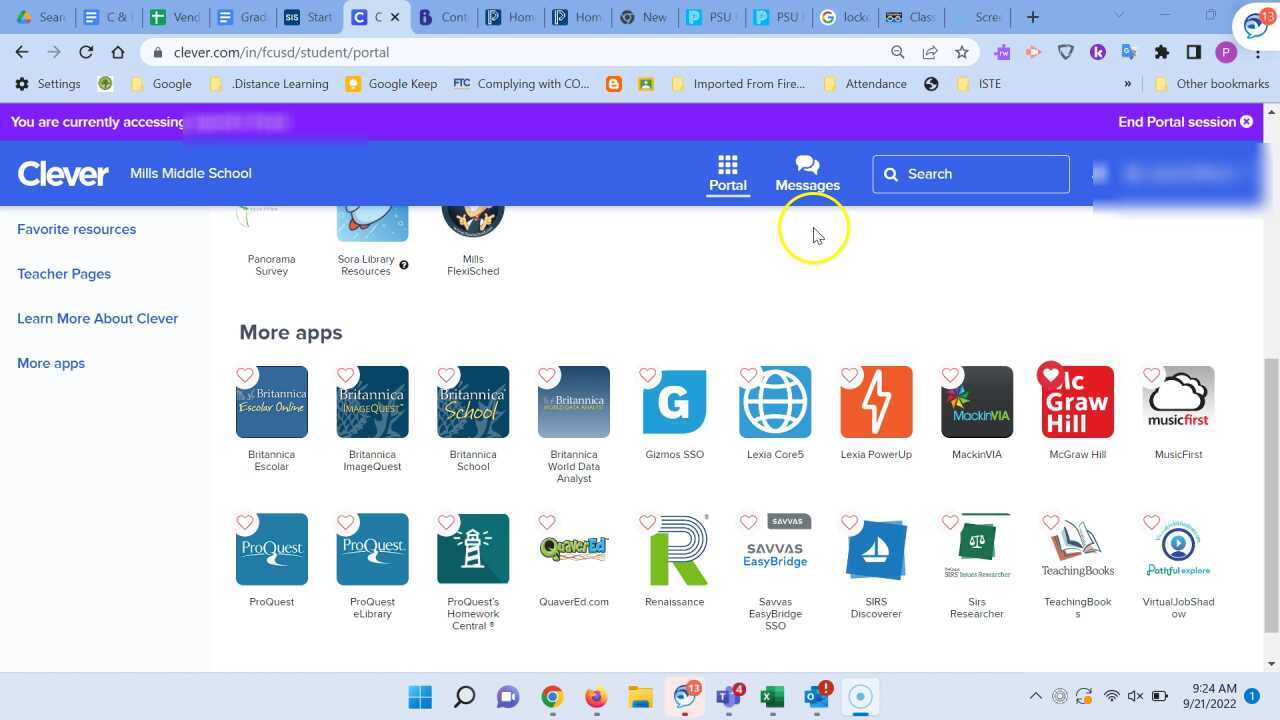1280x720 pixels.
Task: Launch Lexia Core5
Action: pos(775,401)
